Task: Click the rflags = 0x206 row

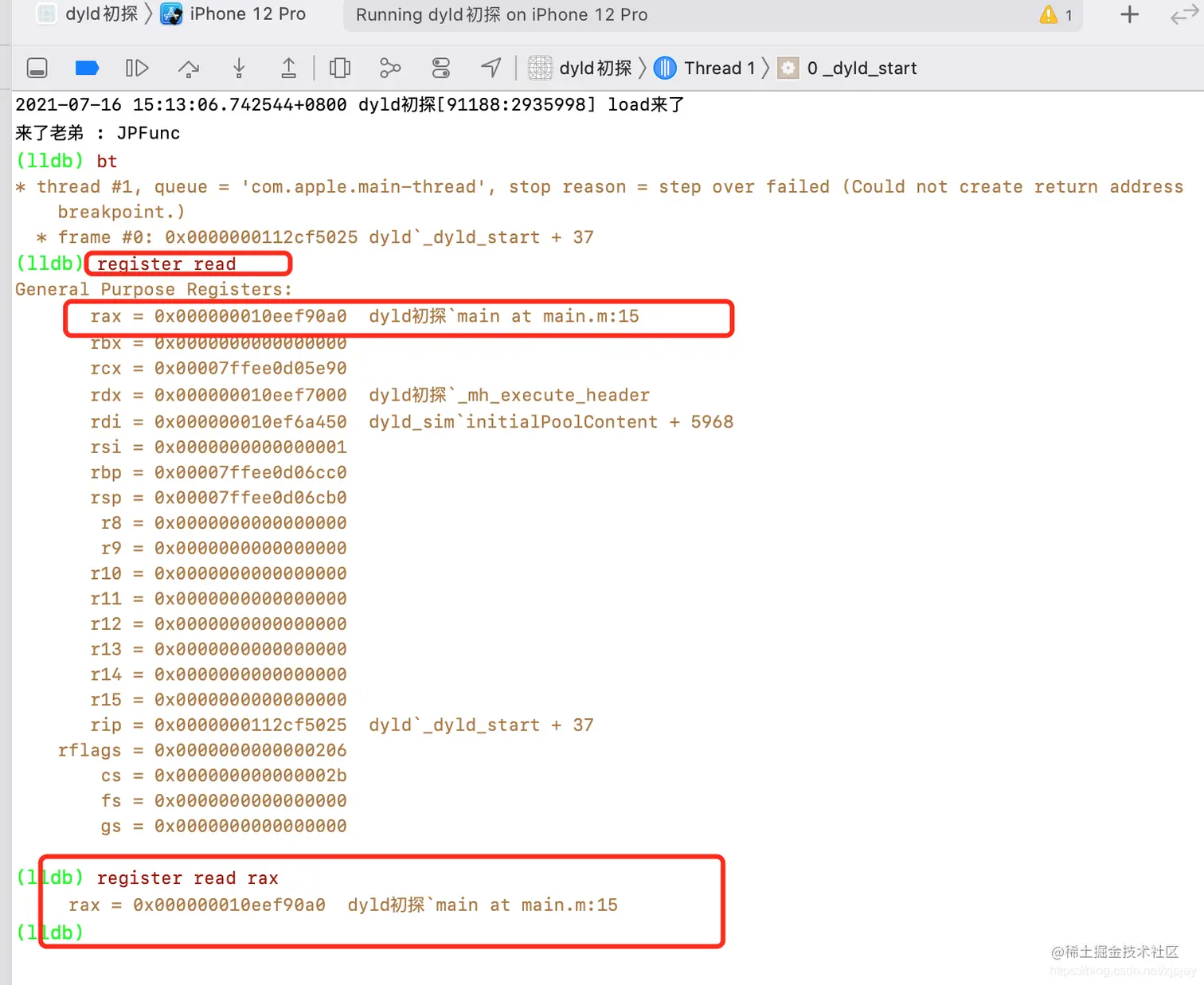Action: [x=202, y=751]
